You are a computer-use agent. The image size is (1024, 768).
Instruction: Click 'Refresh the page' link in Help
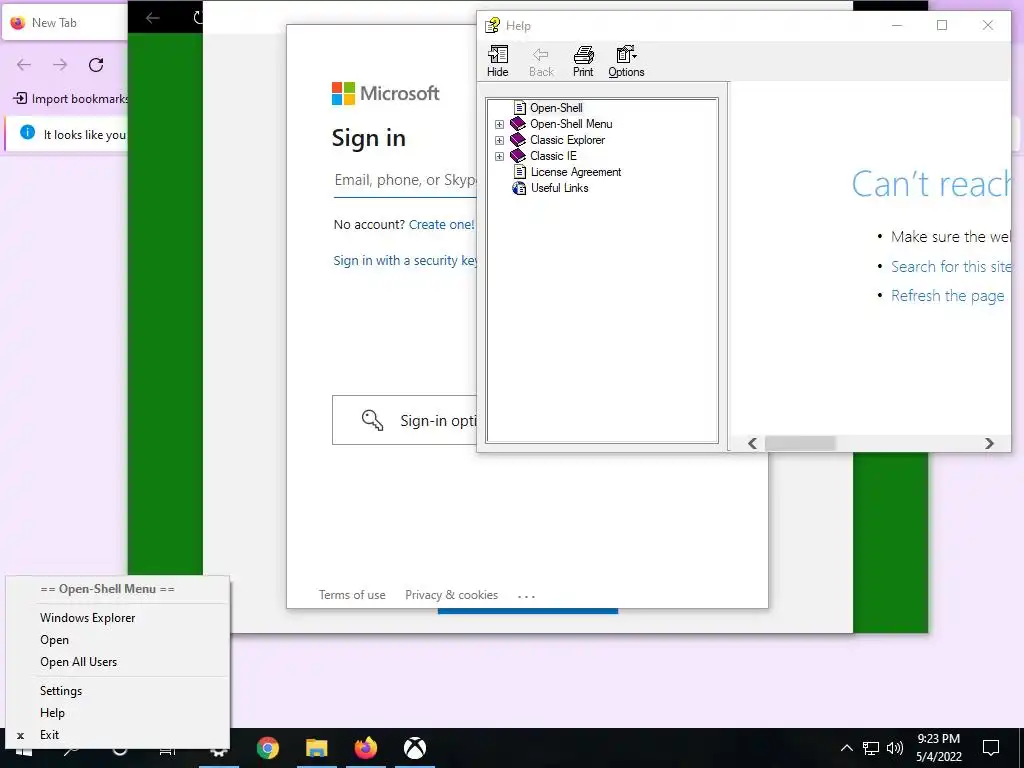[948, 296]
